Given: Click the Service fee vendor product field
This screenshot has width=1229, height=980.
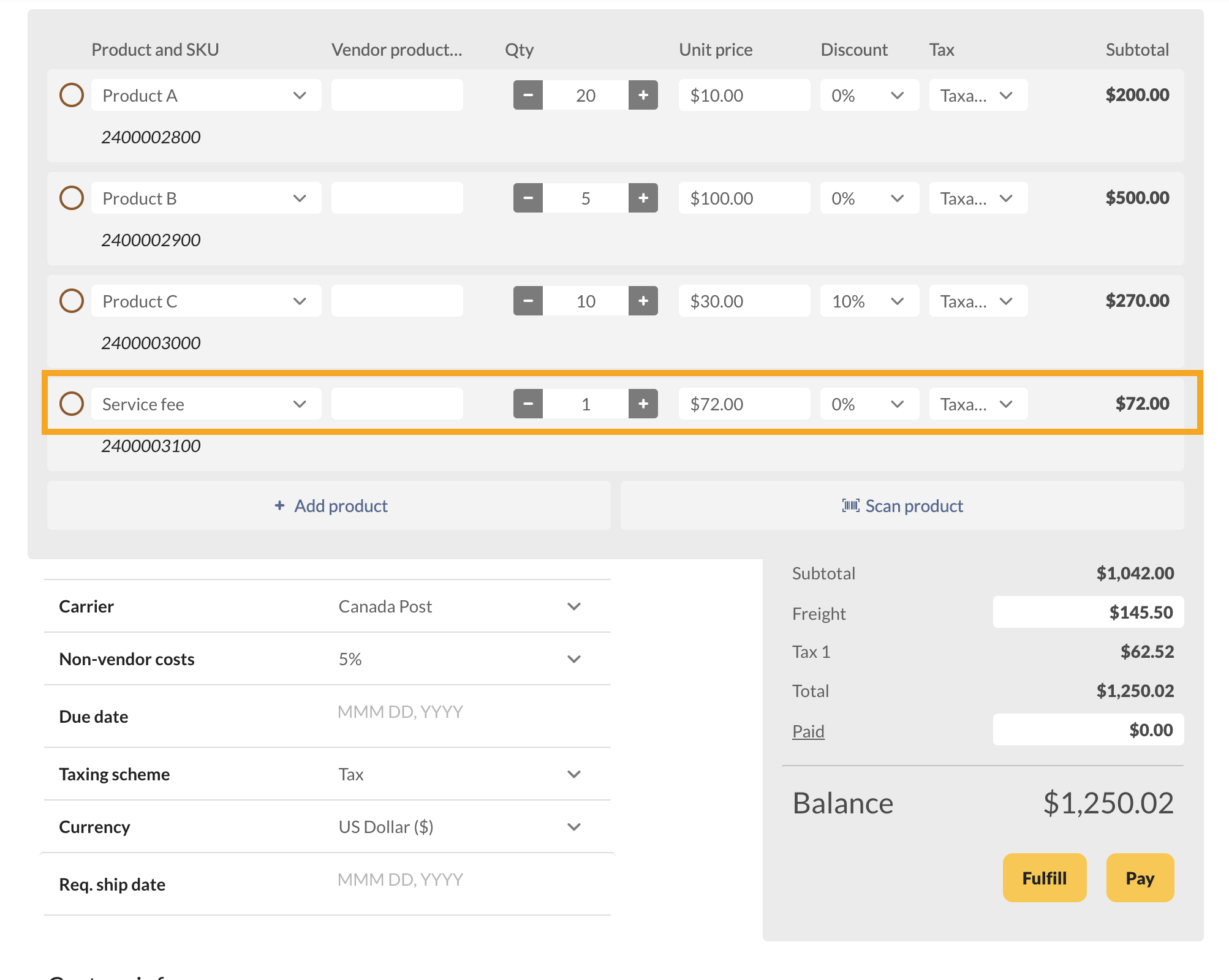Looking at the screenshot, I should pos(397,404).
